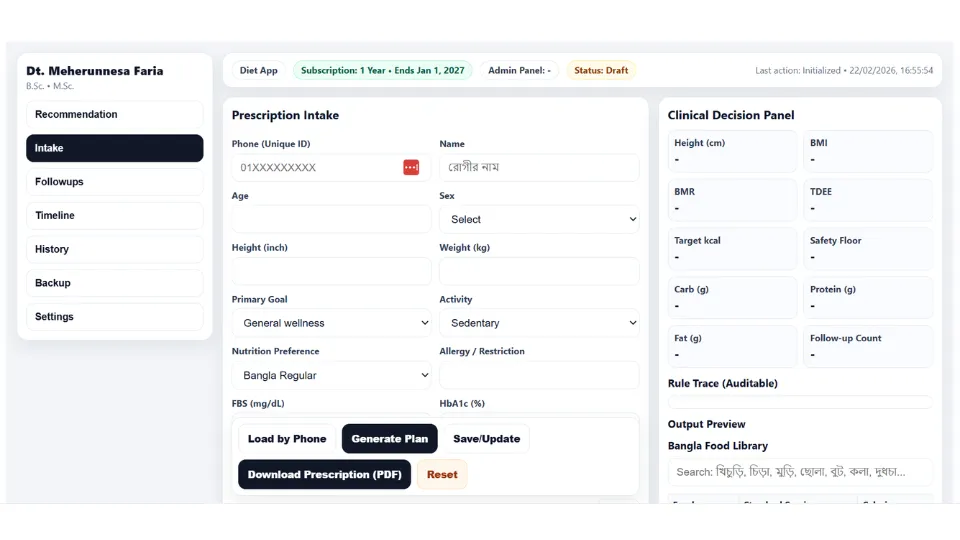Select Followups in the sidebar
The height and width of the screenshot is (540, 960).
[114, 182]
